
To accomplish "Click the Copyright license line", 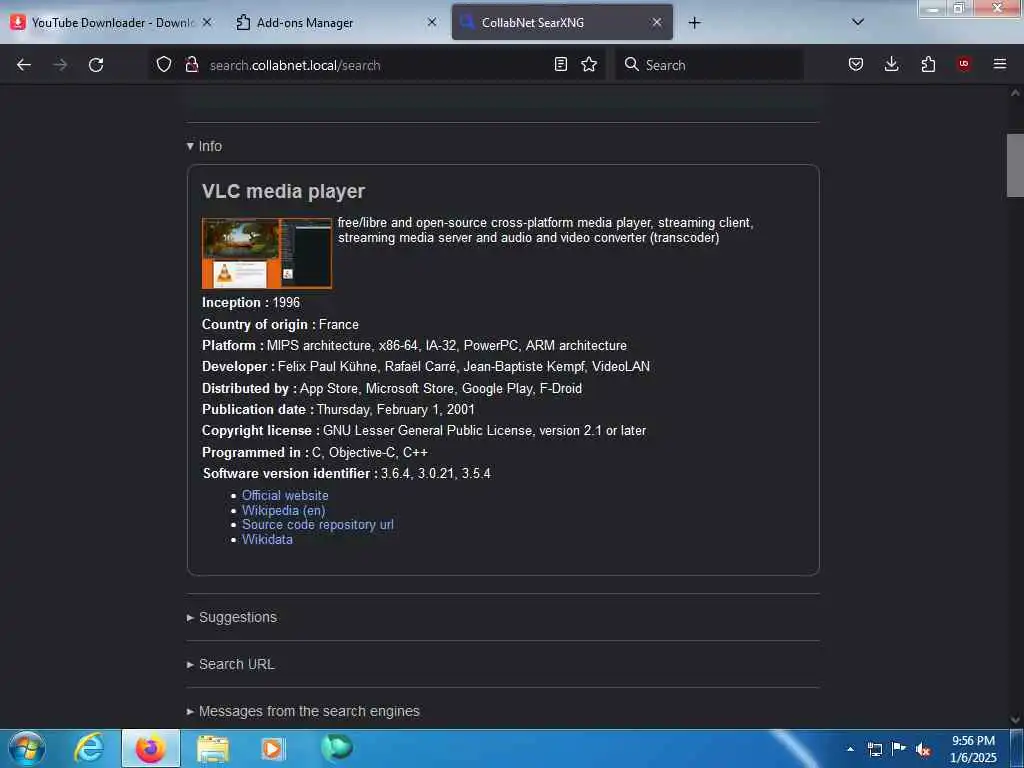I will pos(424,431).
